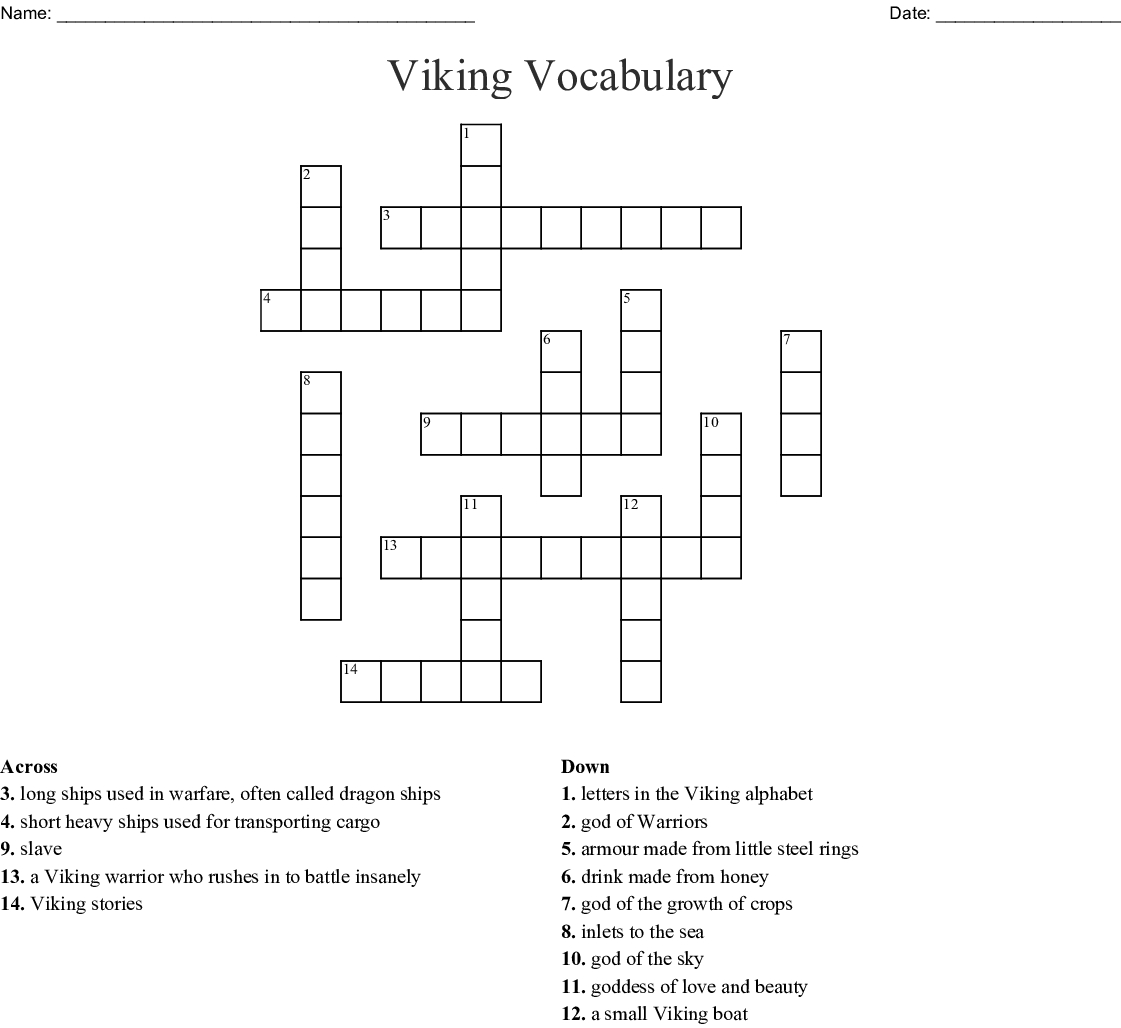The image size is (1121, 1028).
Task: Click the Across heading
Action: point(30,767)
